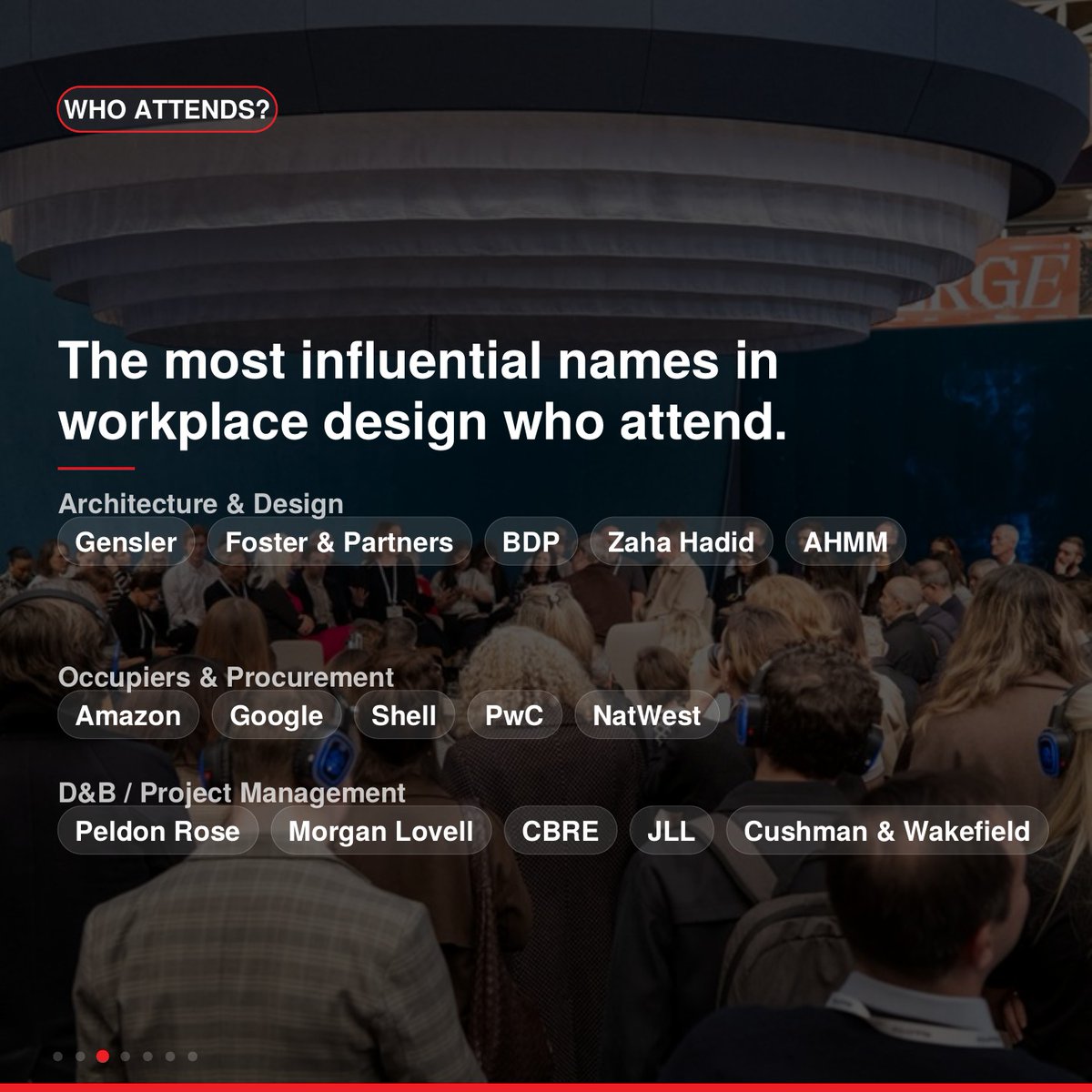Choose the Shell chip

click(x=404, y=715)
